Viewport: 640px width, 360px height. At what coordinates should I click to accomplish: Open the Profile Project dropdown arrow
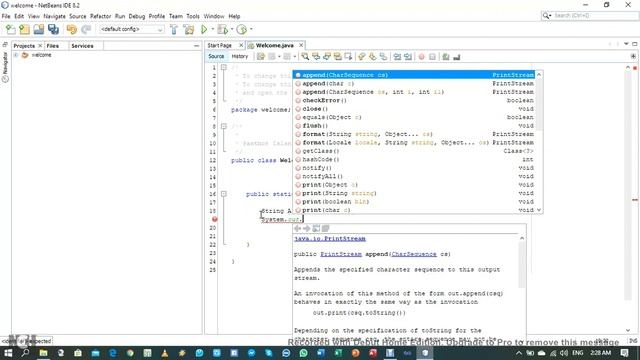[251, 29]
